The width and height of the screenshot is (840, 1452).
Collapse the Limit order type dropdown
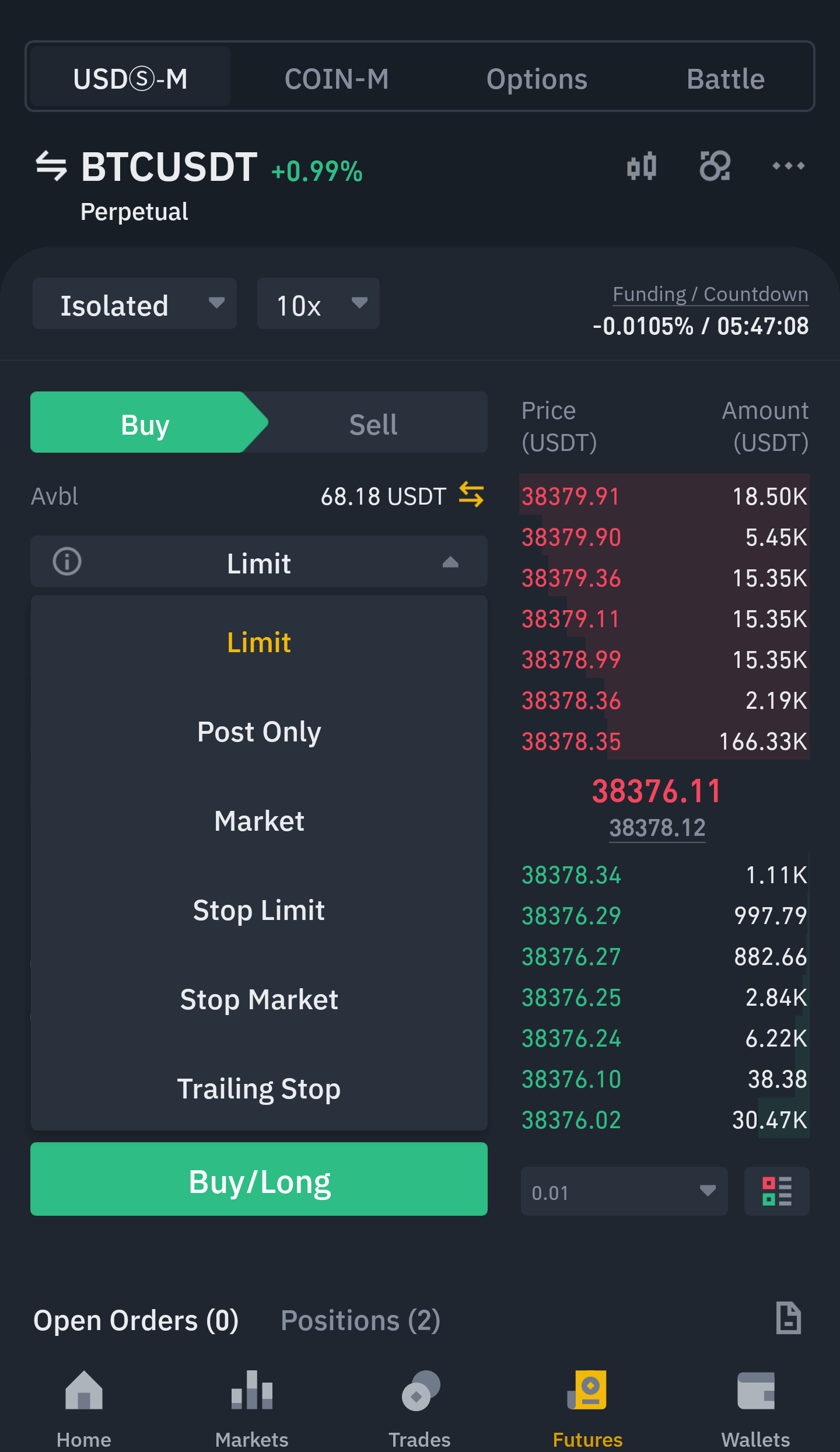(259, 561)
